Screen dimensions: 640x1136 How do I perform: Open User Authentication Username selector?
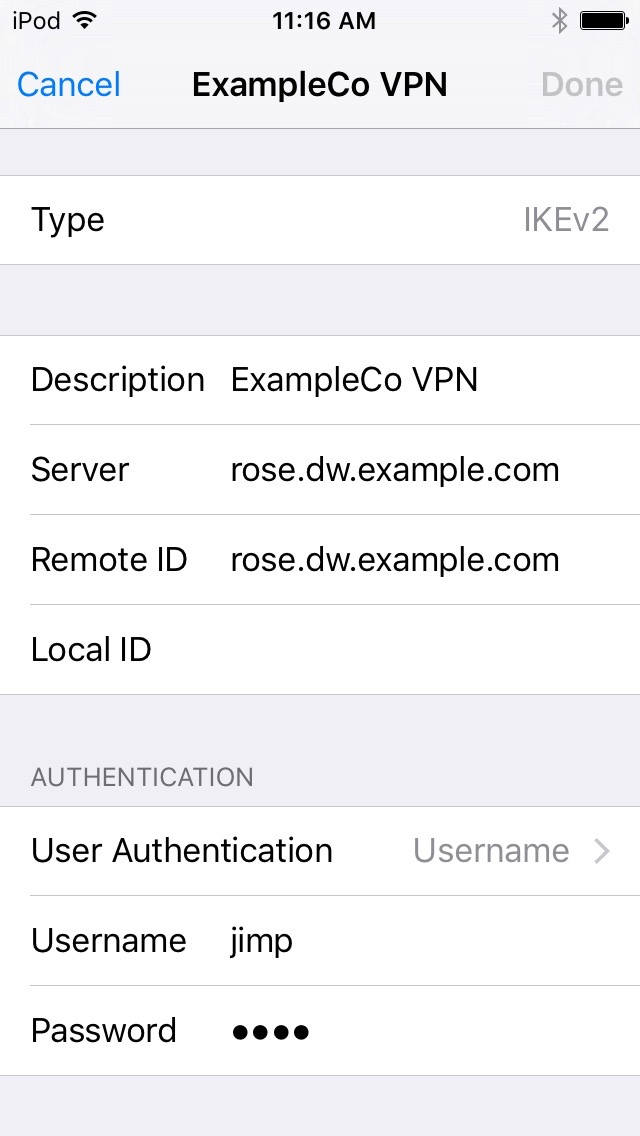point(490,851)
